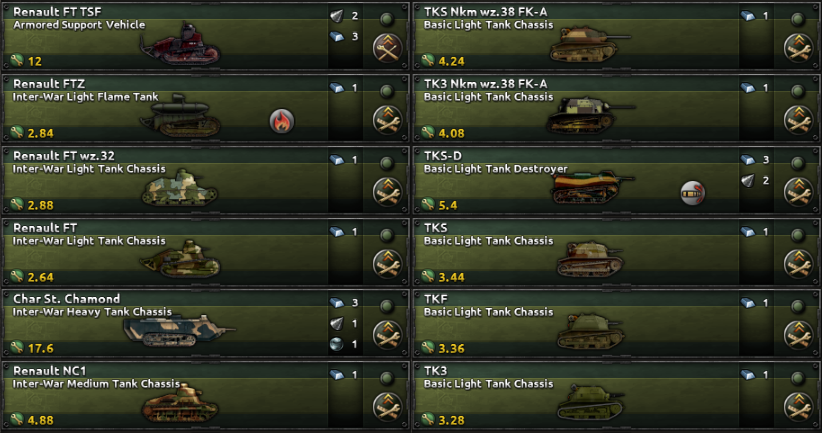Screen dimensions: 822x433
Task: Select the Renault FT wz.32 design row
Action: tap(206, 180)
